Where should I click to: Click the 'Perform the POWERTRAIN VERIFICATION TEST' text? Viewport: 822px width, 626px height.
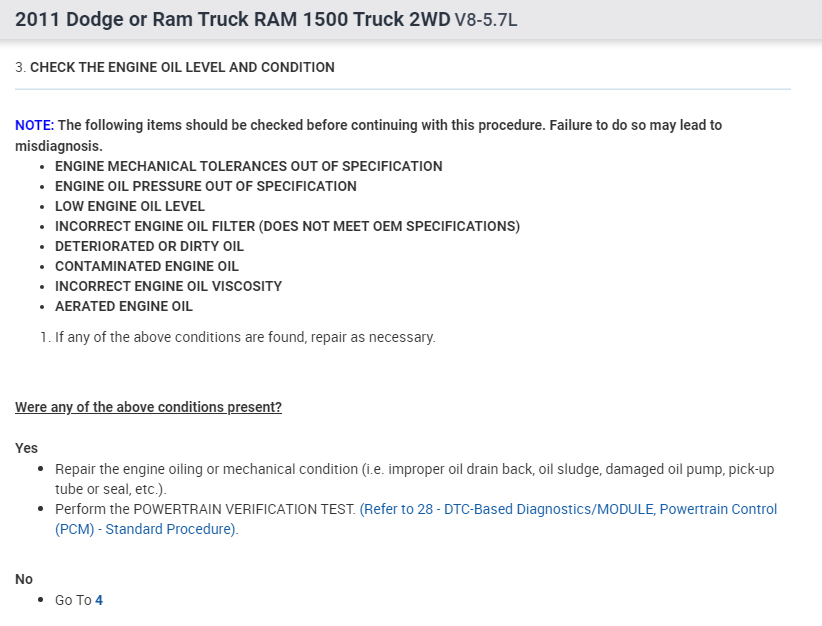(x=205, y=509)
